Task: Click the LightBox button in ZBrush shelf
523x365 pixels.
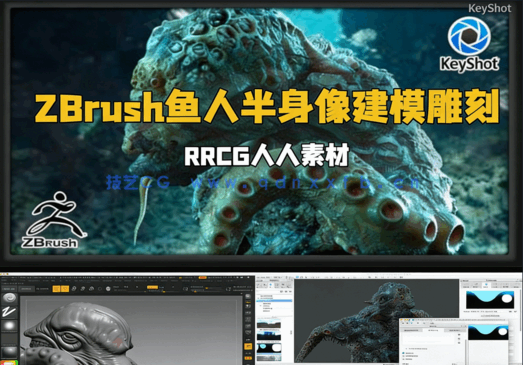Action: tap(27, 289)
